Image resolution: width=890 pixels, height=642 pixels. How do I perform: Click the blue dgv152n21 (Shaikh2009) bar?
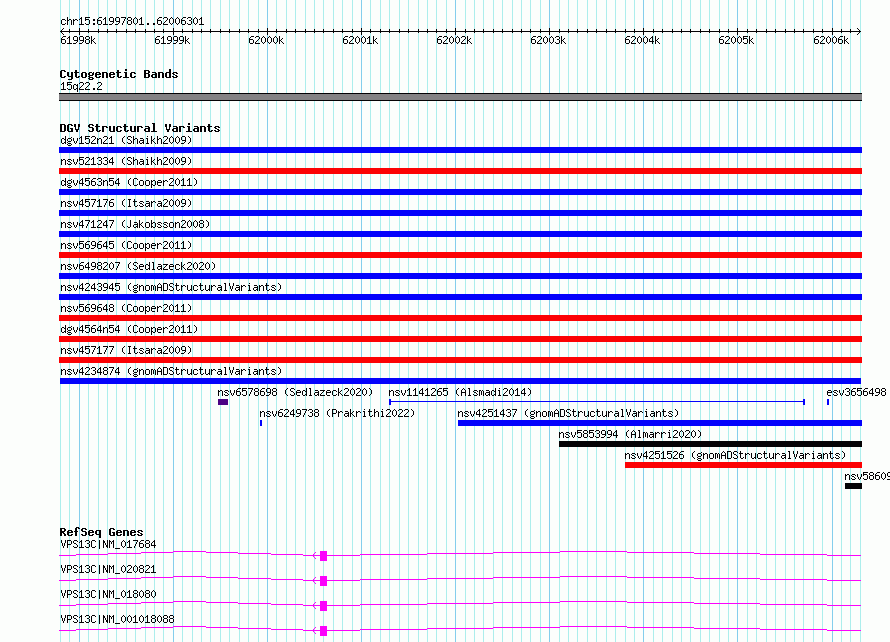(460, 150)
